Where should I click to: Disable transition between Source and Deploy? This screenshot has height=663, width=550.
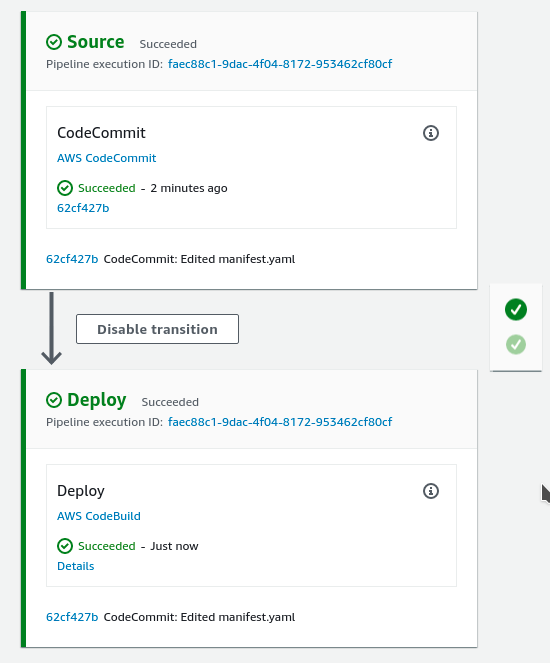(x=157, y=329)
